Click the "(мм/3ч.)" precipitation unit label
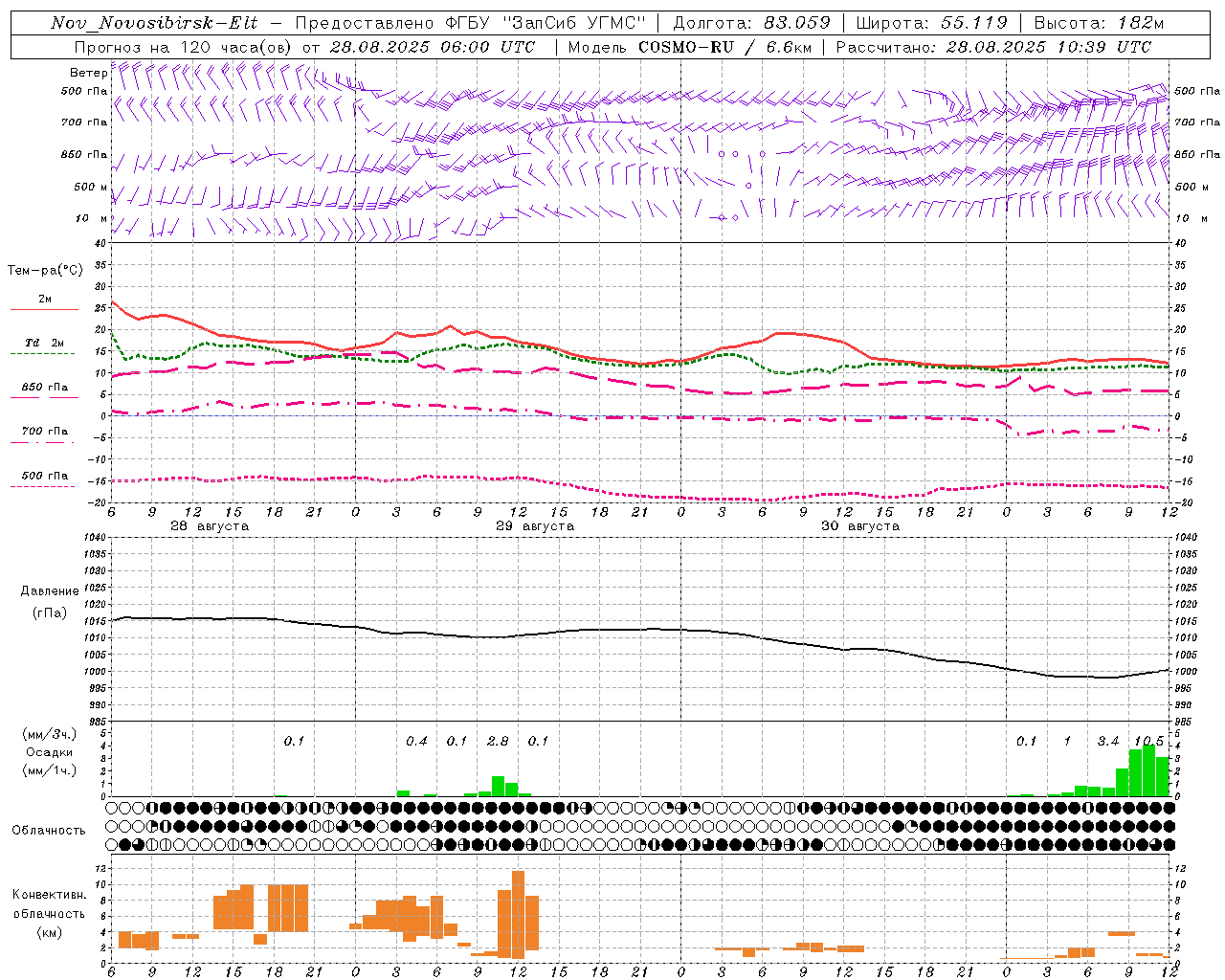 tap(49, 734)
